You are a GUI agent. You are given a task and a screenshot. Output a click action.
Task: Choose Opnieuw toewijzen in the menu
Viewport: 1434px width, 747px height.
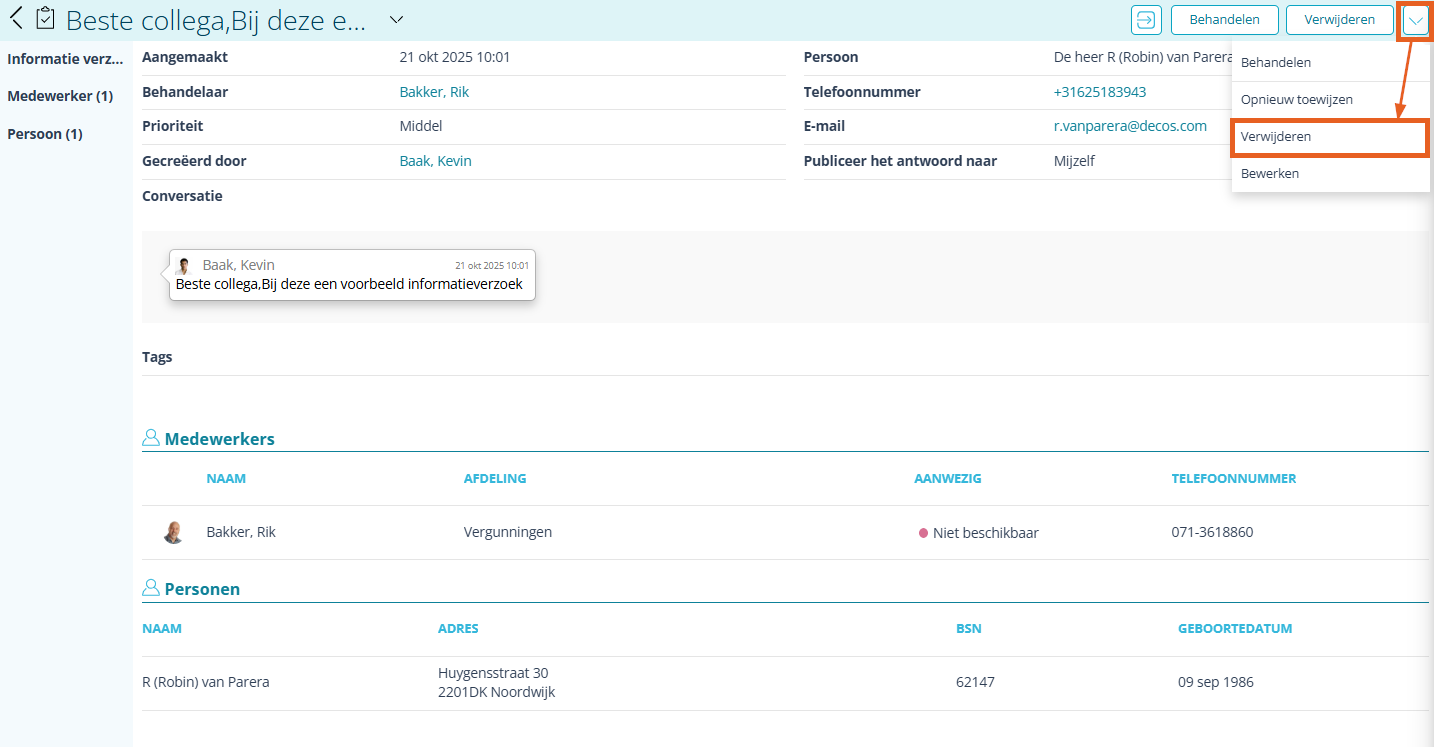(x=1296, y=100)
